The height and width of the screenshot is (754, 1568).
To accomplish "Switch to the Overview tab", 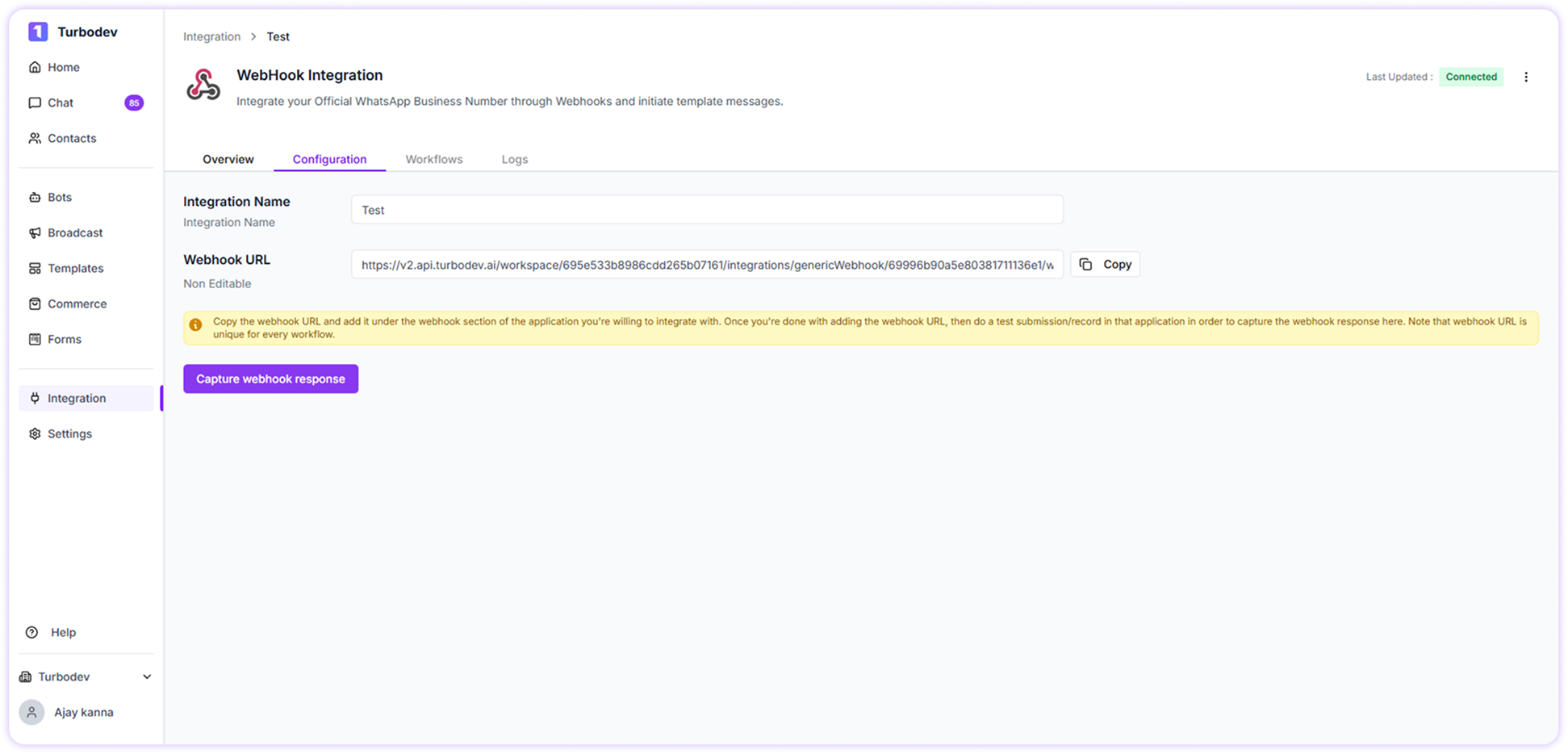I will point(228,159).
